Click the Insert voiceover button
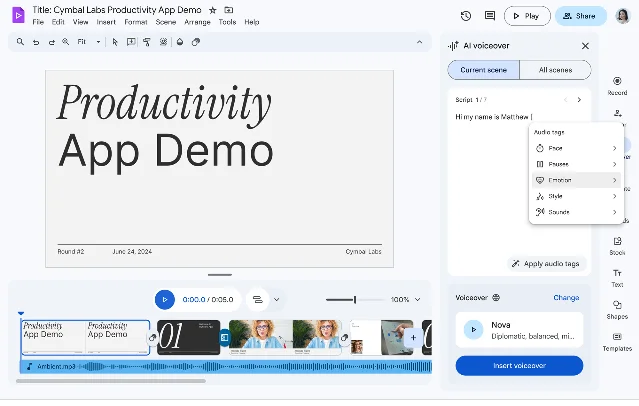 [x=519, y=366]
